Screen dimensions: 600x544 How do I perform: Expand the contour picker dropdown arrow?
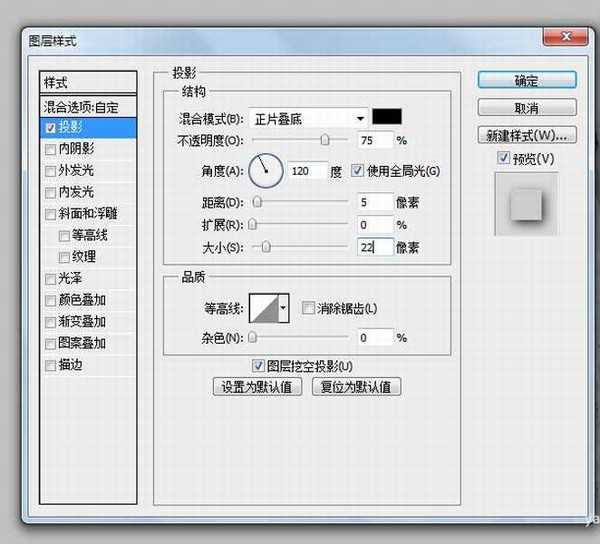[x=284, y=308]
